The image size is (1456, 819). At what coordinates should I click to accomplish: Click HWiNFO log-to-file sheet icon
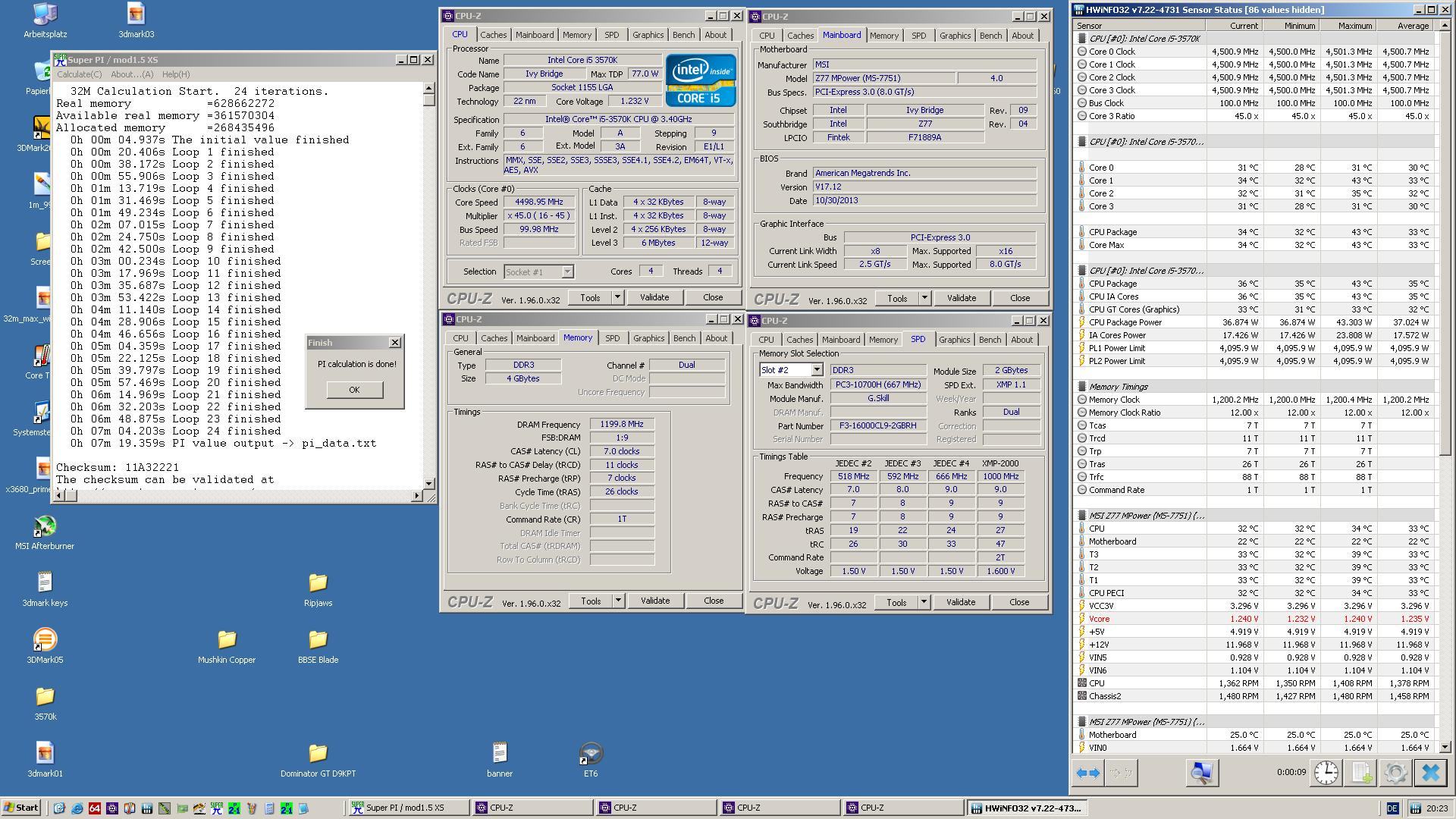click(1361, 773)
